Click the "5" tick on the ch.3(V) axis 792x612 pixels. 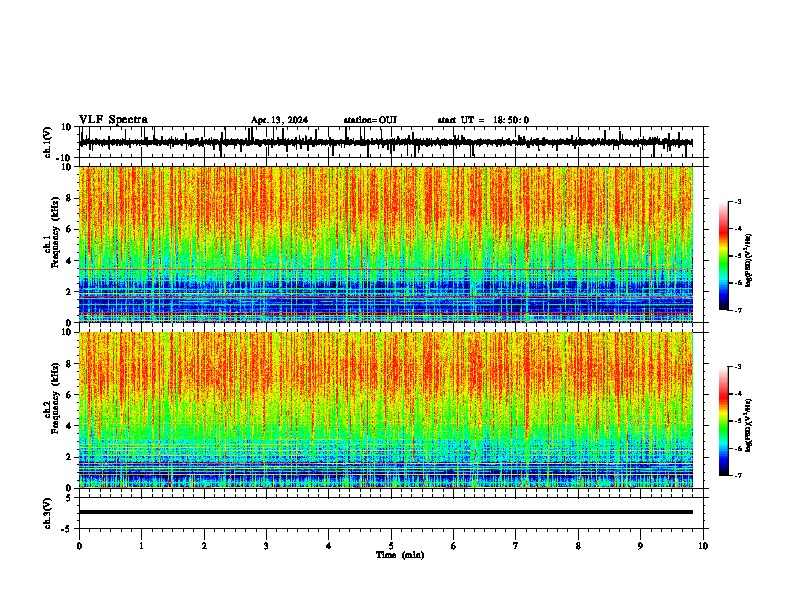coord(70,497)
